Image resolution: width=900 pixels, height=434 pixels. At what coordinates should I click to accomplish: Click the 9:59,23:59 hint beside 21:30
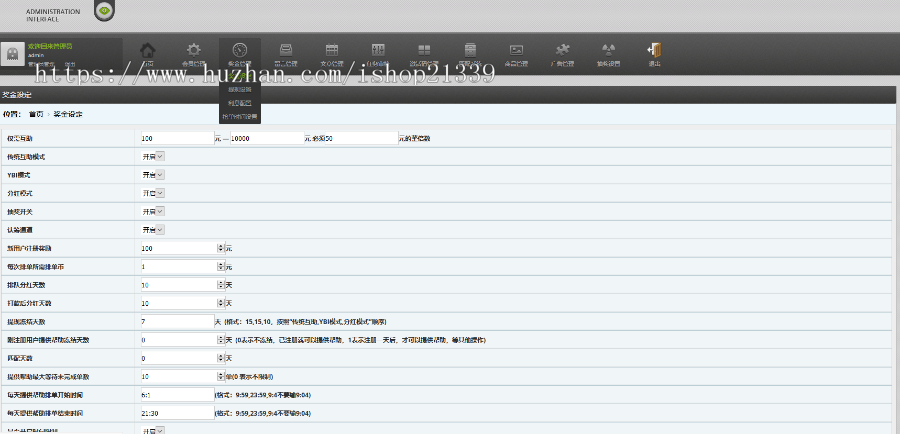[263, 413]
